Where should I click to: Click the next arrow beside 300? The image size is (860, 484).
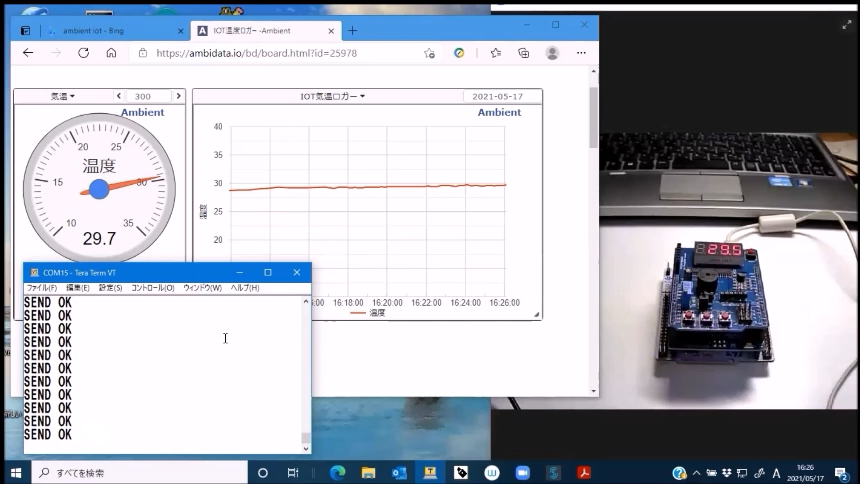pyautogui.click(x=178, y=97)
